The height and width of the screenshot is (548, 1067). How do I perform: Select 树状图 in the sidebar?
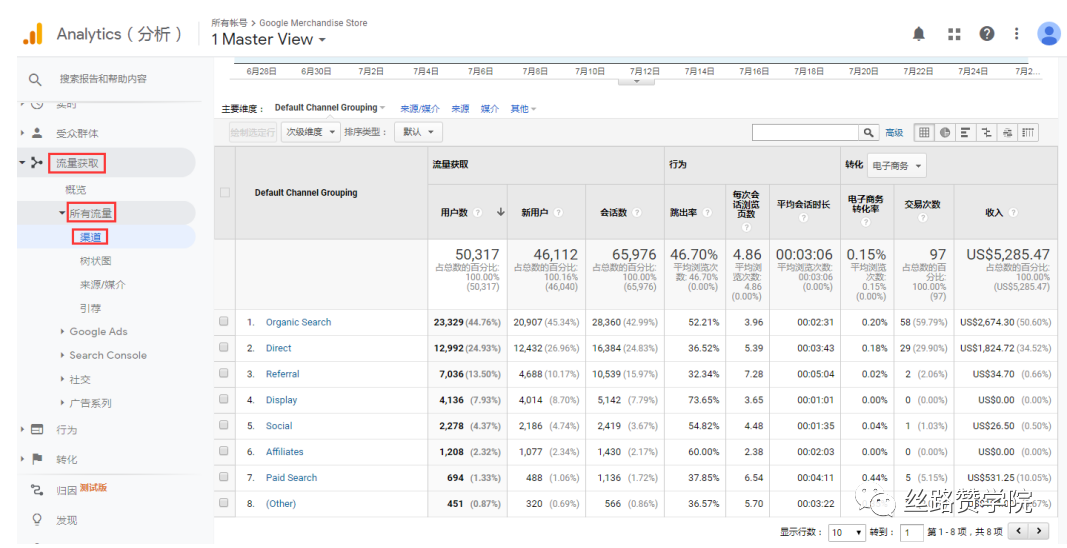[95, 261]
